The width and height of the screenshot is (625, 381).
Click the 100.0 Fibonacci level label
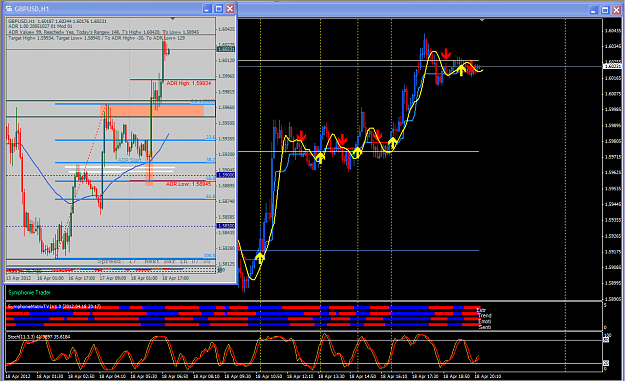point(209,256)
